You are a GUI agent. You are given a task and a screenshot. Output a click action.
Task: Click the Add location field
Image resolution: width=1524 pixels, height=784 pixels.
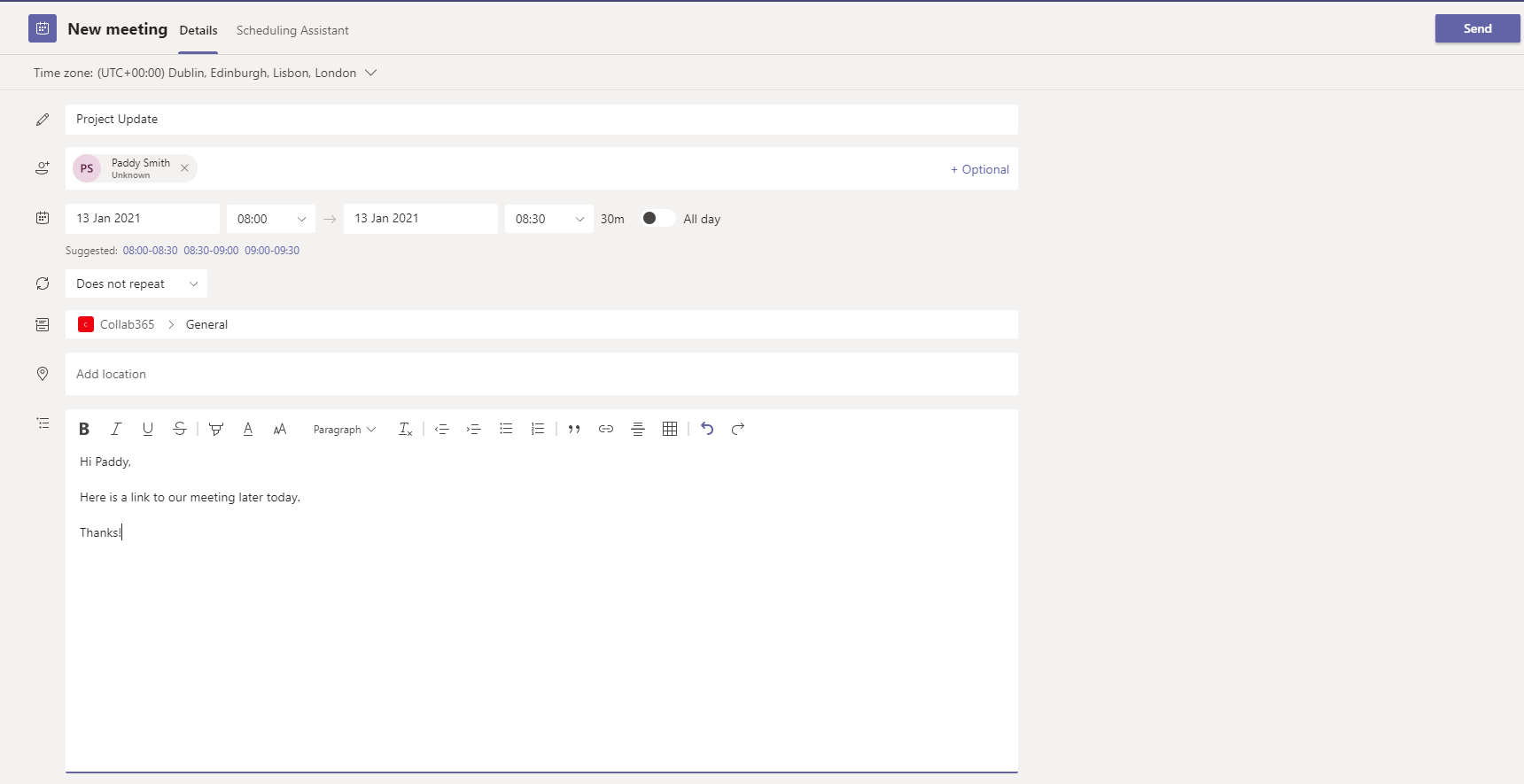(540, 374)
